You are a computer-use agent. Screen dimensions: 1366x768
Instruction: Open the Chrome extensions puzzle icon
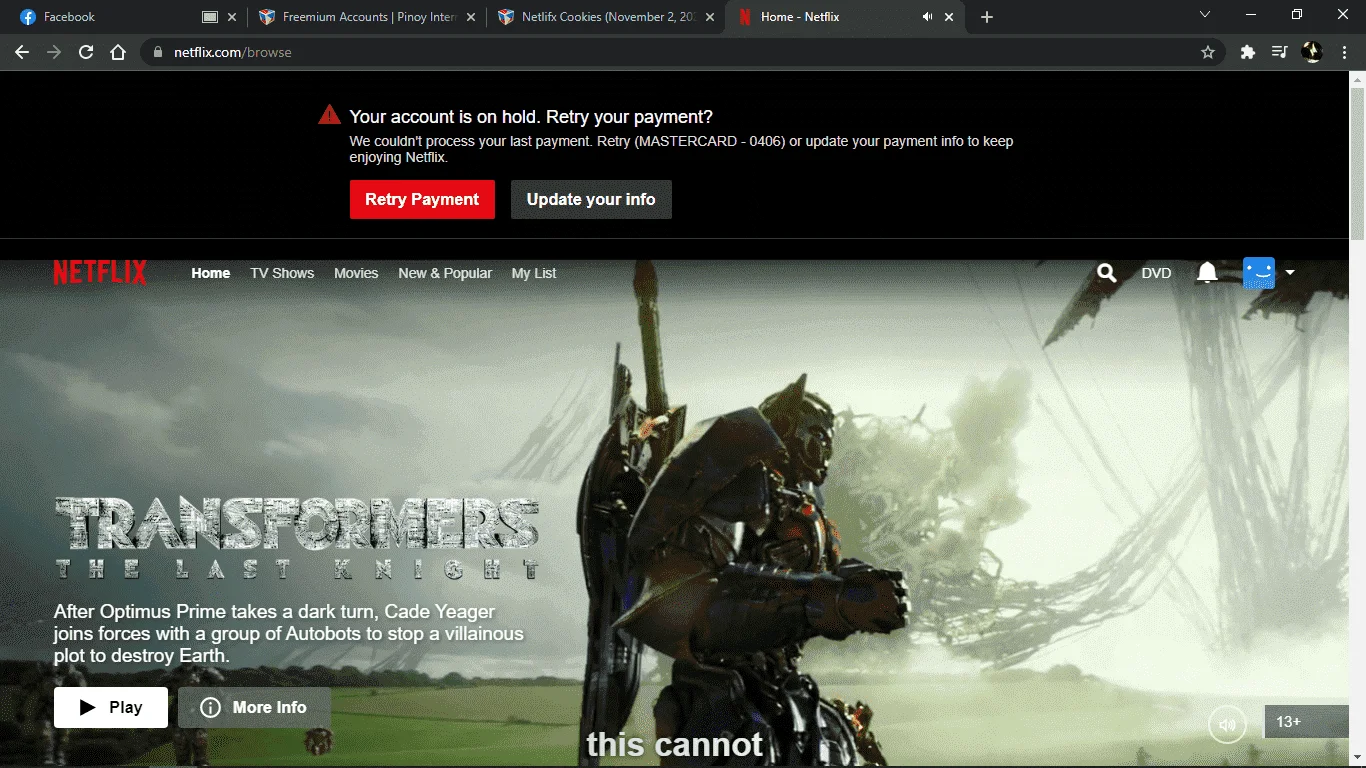(1247, 52)
